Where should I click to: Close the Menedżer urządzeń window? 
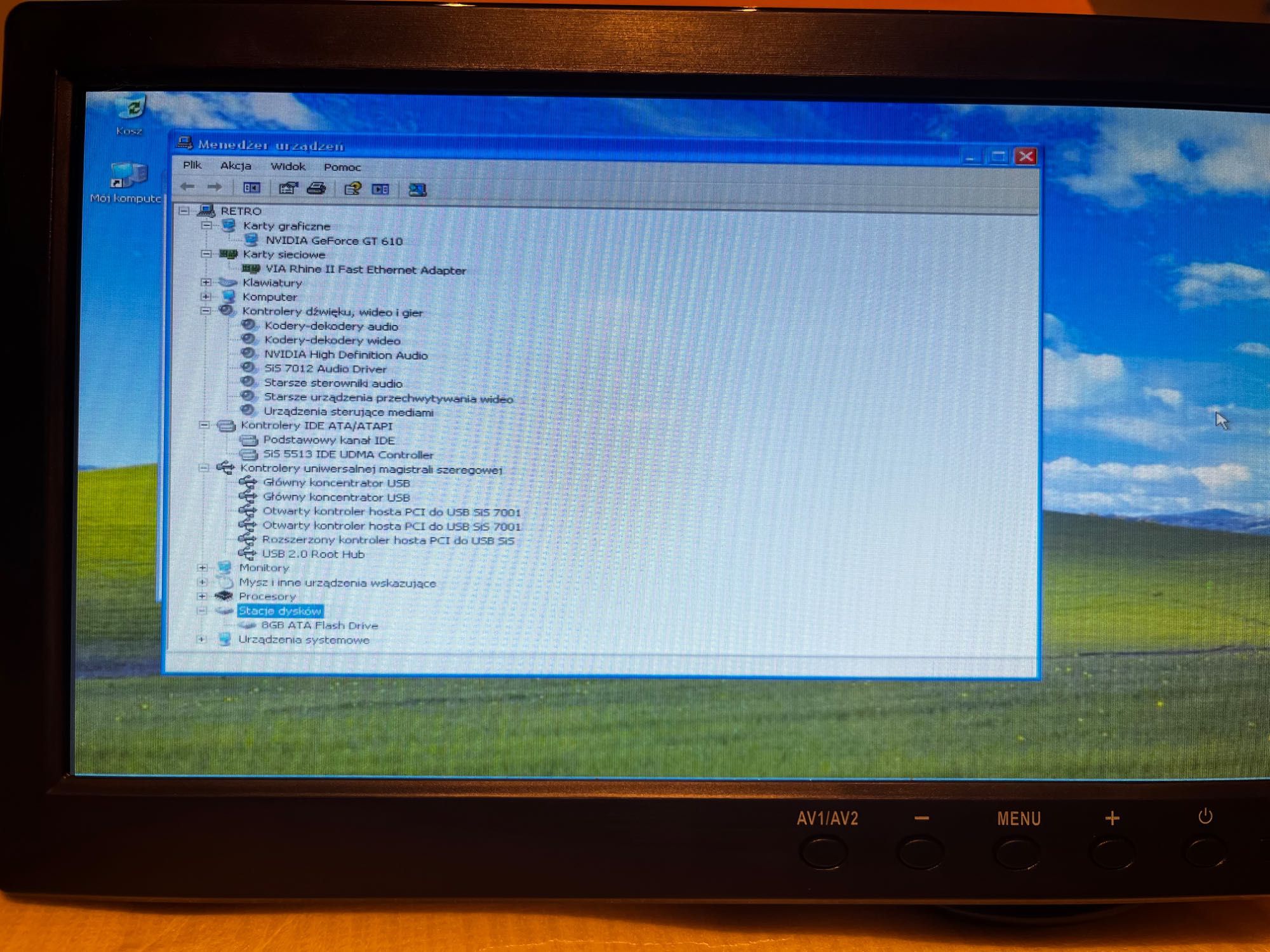[x=1026, y=156]
